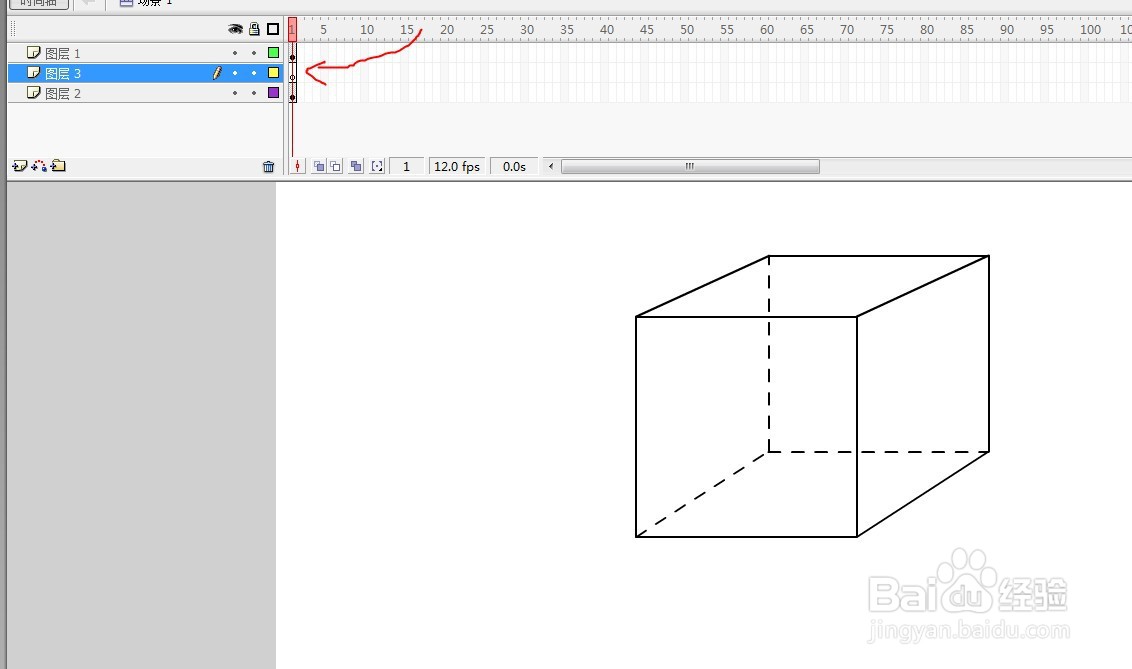Click the timeline scroll-left arrow
1132x669 pixels.
click(x=551, y=167)
